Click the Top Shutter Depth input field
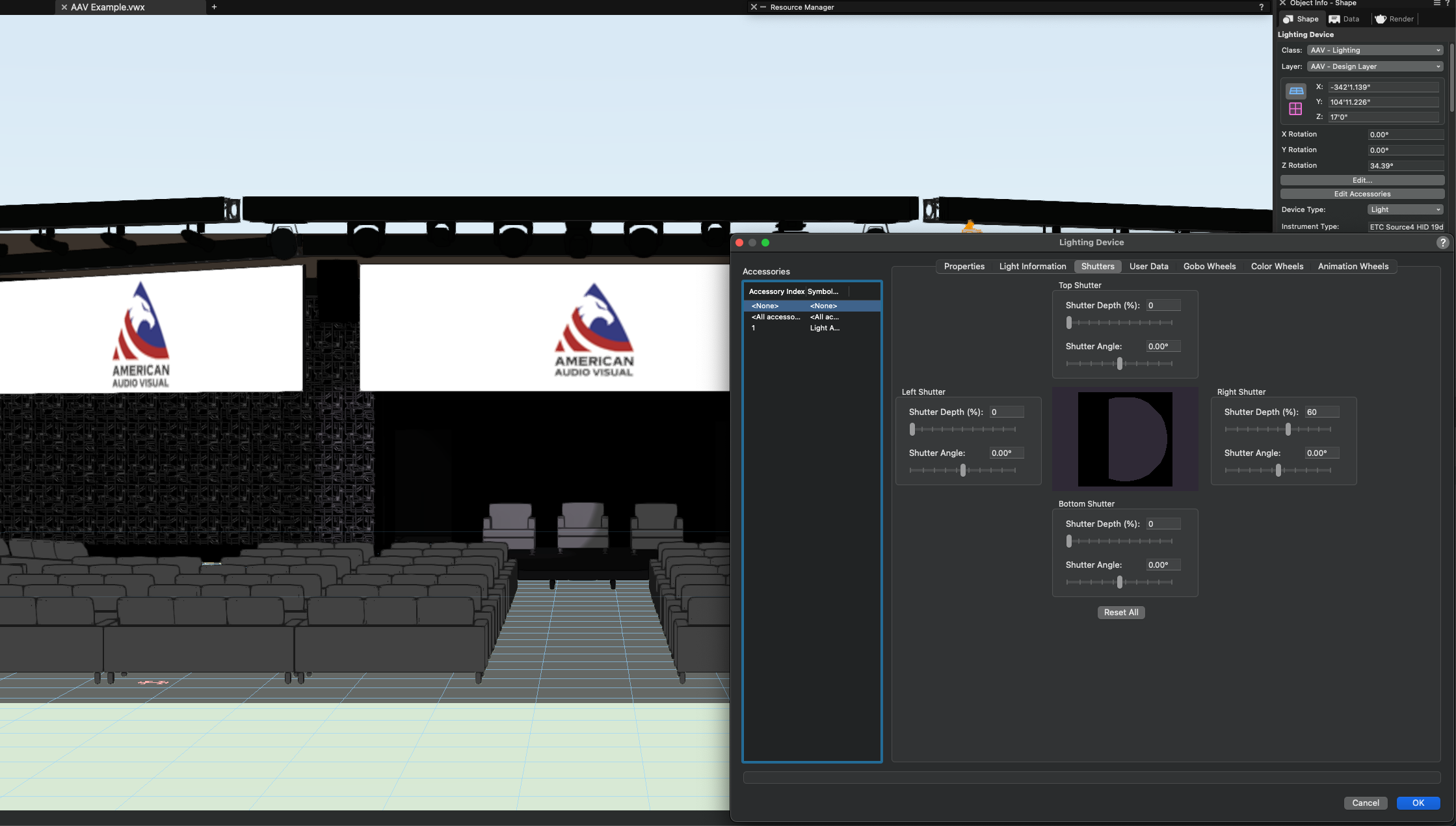 tap(1163, 305)
